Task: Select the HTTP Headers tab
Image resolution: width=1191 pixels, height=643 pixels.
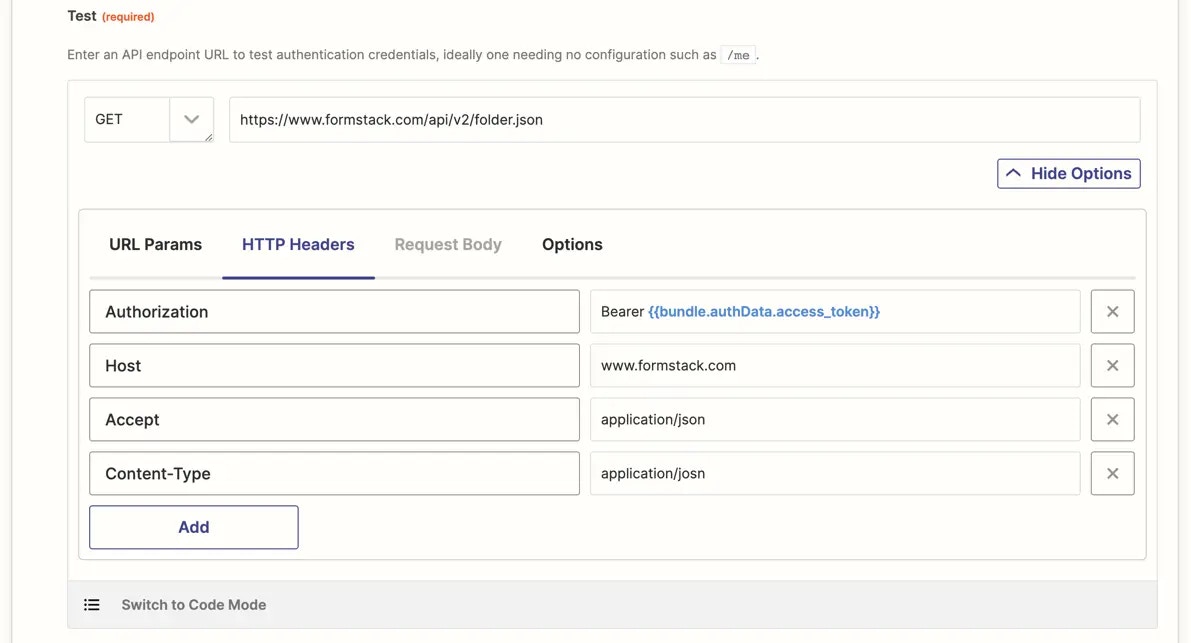Action: point(298,244)
